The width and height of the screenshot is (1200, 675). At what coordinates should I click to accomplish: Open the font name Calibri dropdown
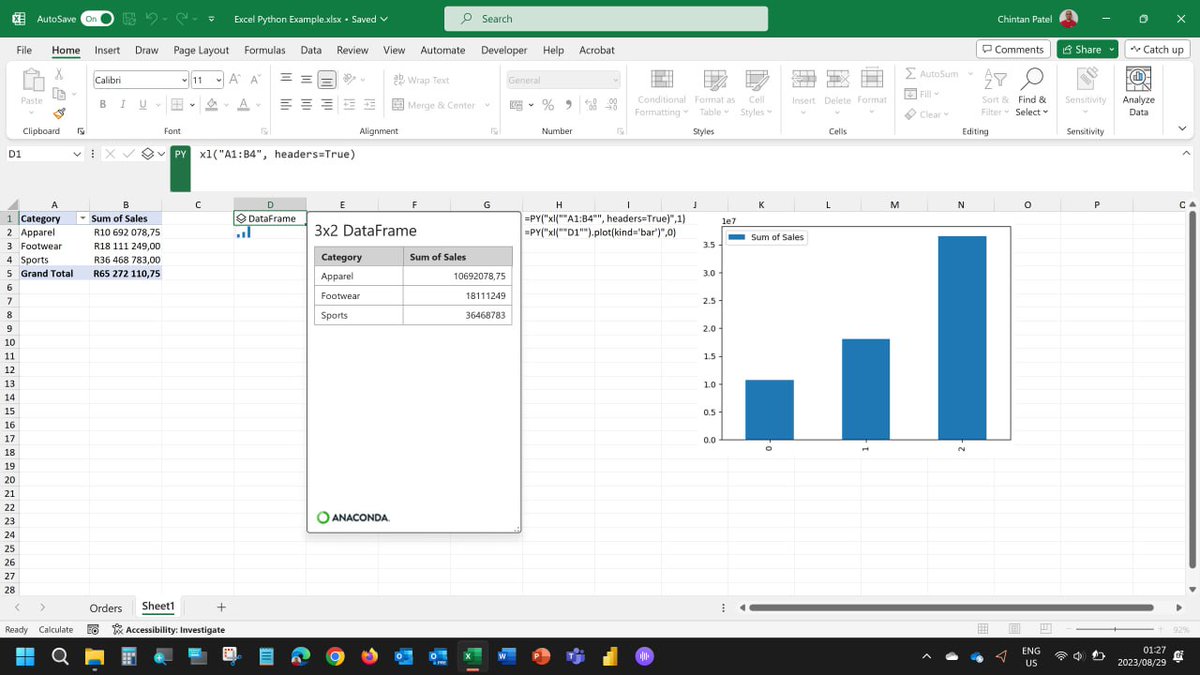point(184,80)
